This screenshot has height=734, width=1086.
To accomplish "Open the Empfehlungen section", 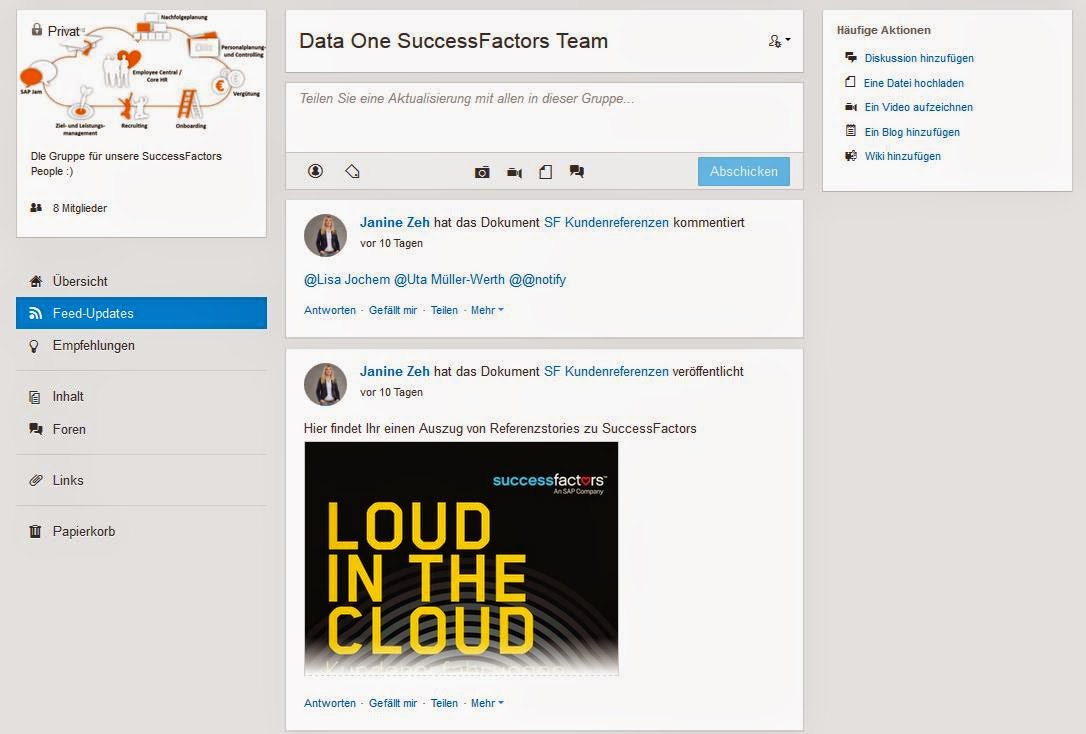I will [93, 345].
